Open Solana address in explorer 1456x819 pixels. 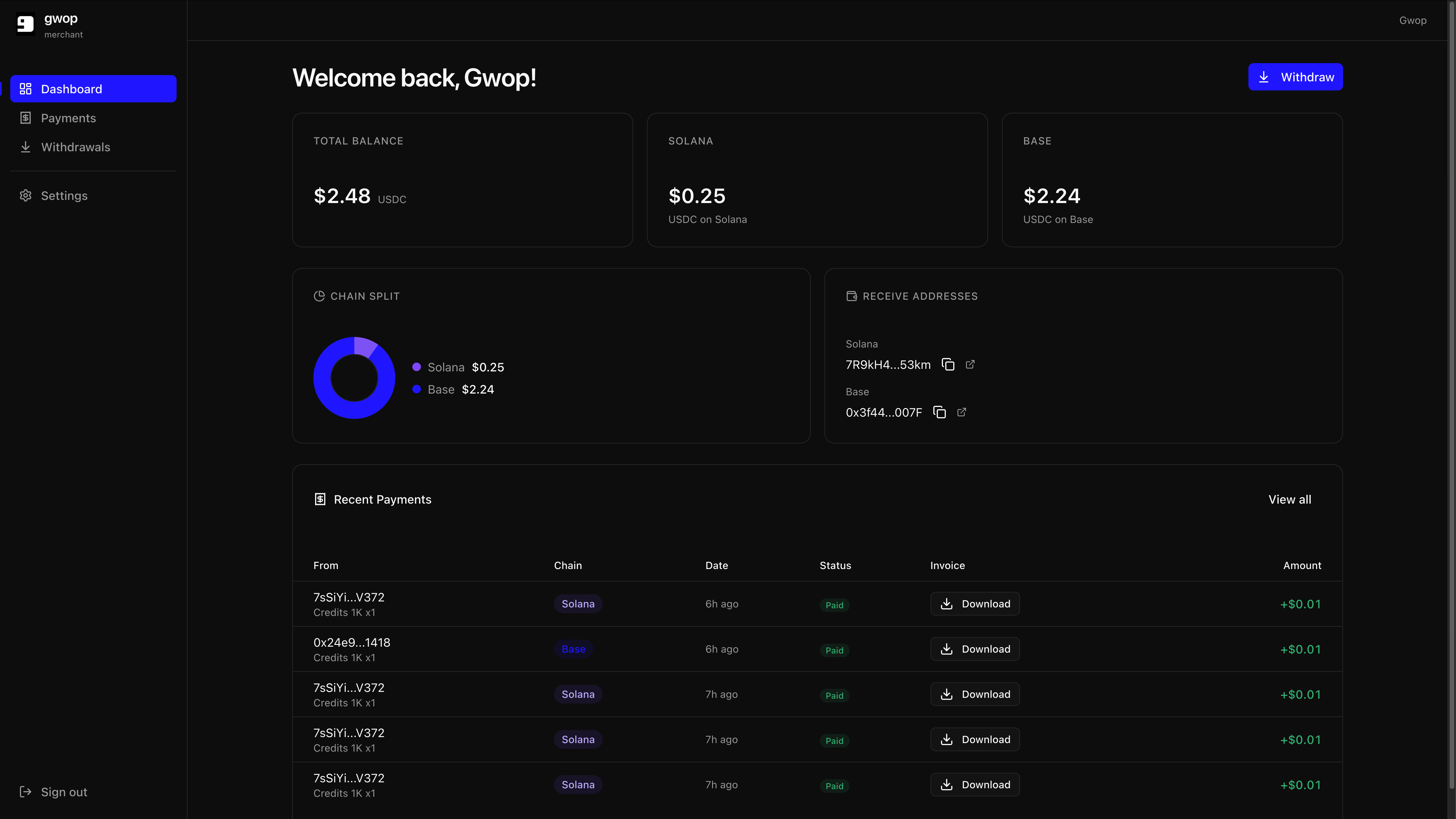point(970,365)
